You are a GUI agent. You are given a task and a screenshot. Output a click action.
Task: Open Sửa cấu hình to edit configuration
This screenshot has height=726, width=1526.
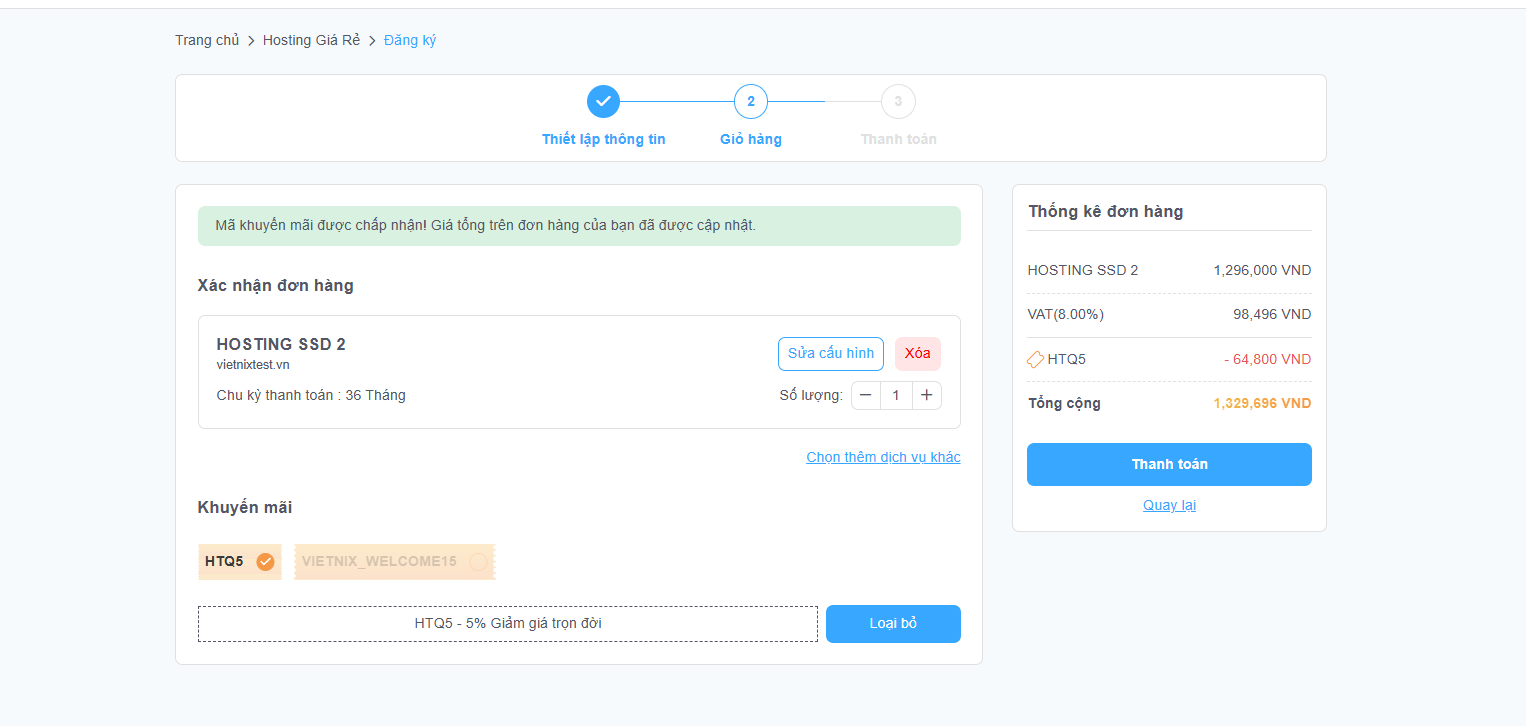pyautogui.click(x=830, y=353)
